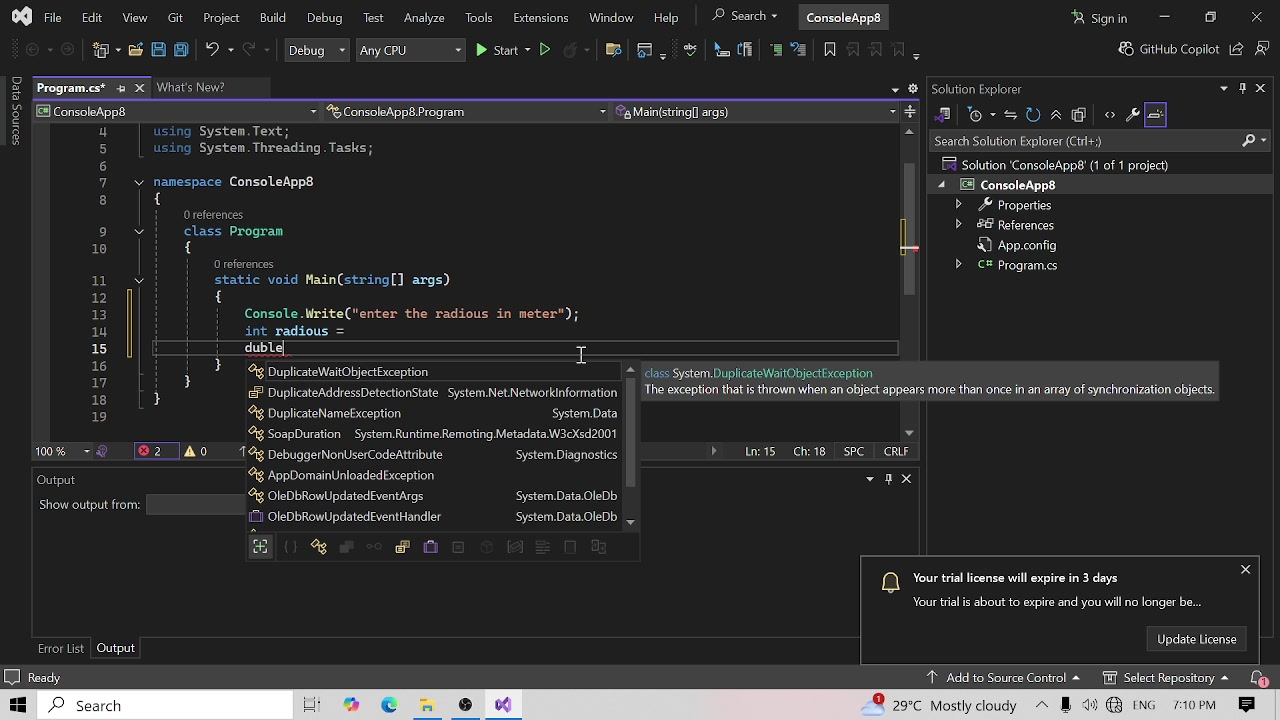Image resolution: width=1280 pixels, height=720 pixels.
Task: Open Solution Explorer Properties wrench icon
Action: [1132, 115]
